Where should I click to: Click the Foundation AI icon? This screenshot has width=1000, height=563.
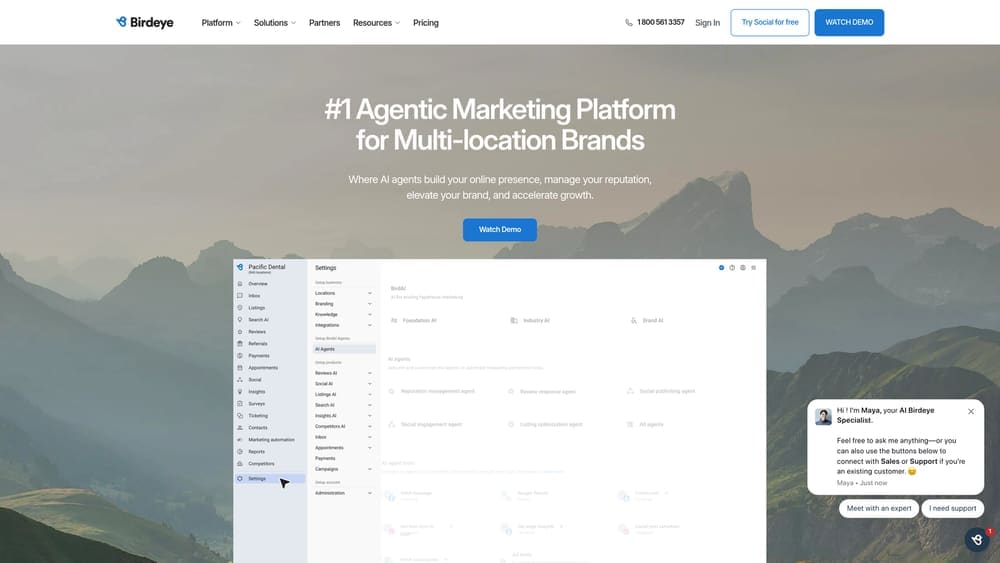pos(394,321)
